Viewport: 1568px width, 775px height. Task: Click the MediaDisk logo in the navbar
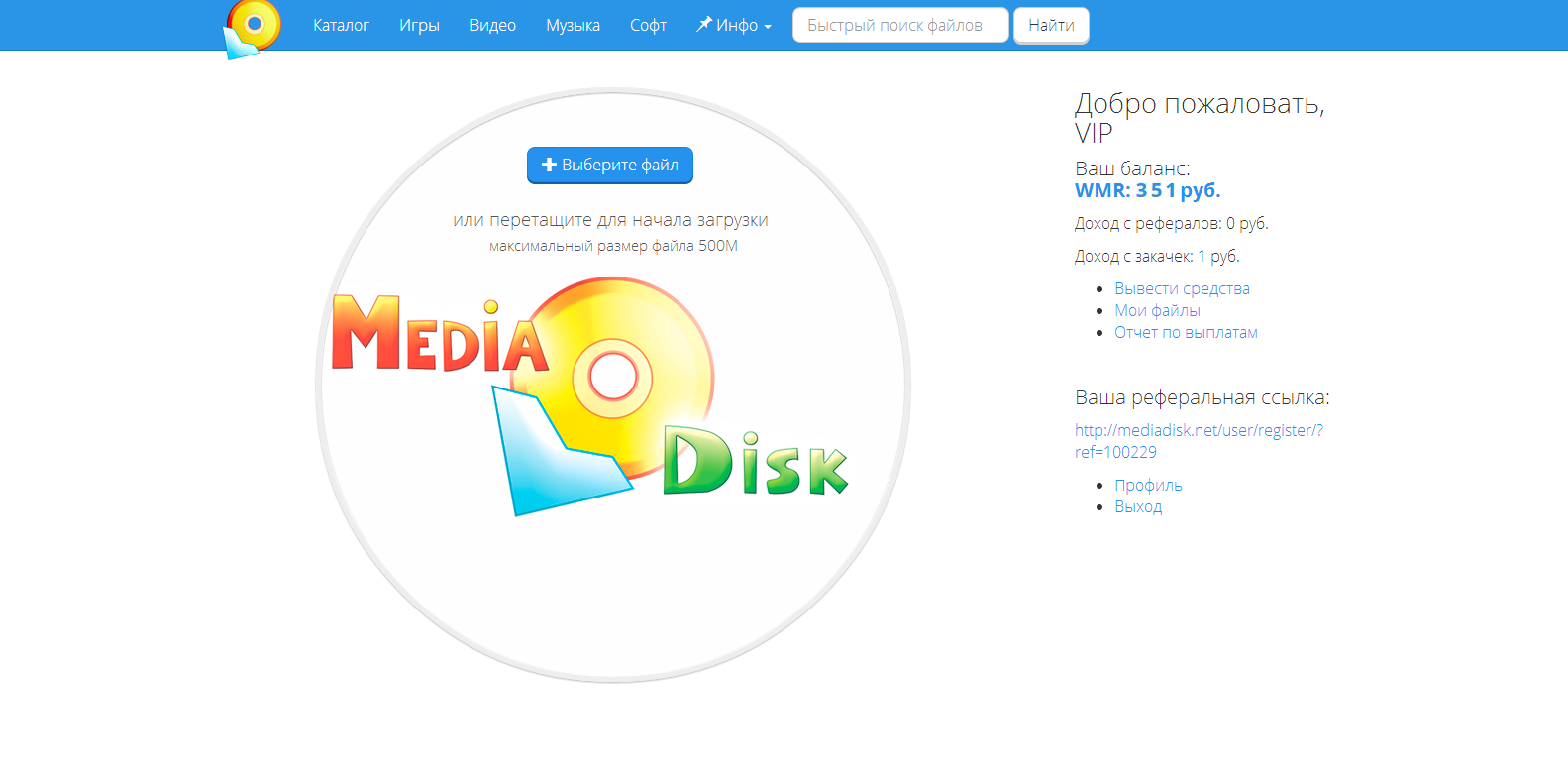[252, 30]
